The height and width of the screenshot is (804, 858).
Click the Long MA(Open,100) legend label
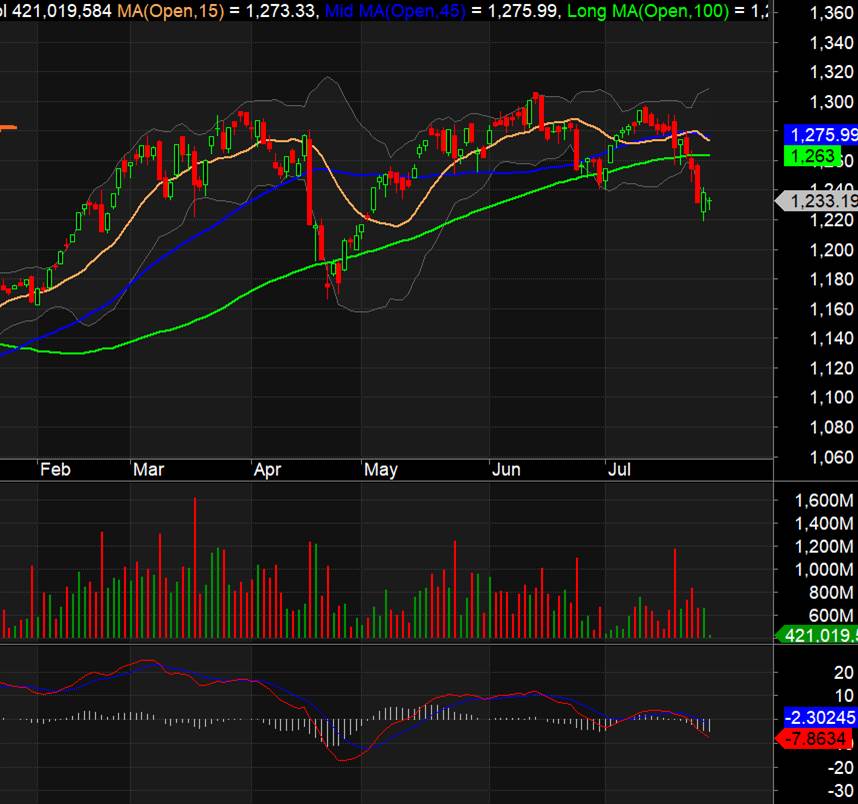click(x=648, y=11)
